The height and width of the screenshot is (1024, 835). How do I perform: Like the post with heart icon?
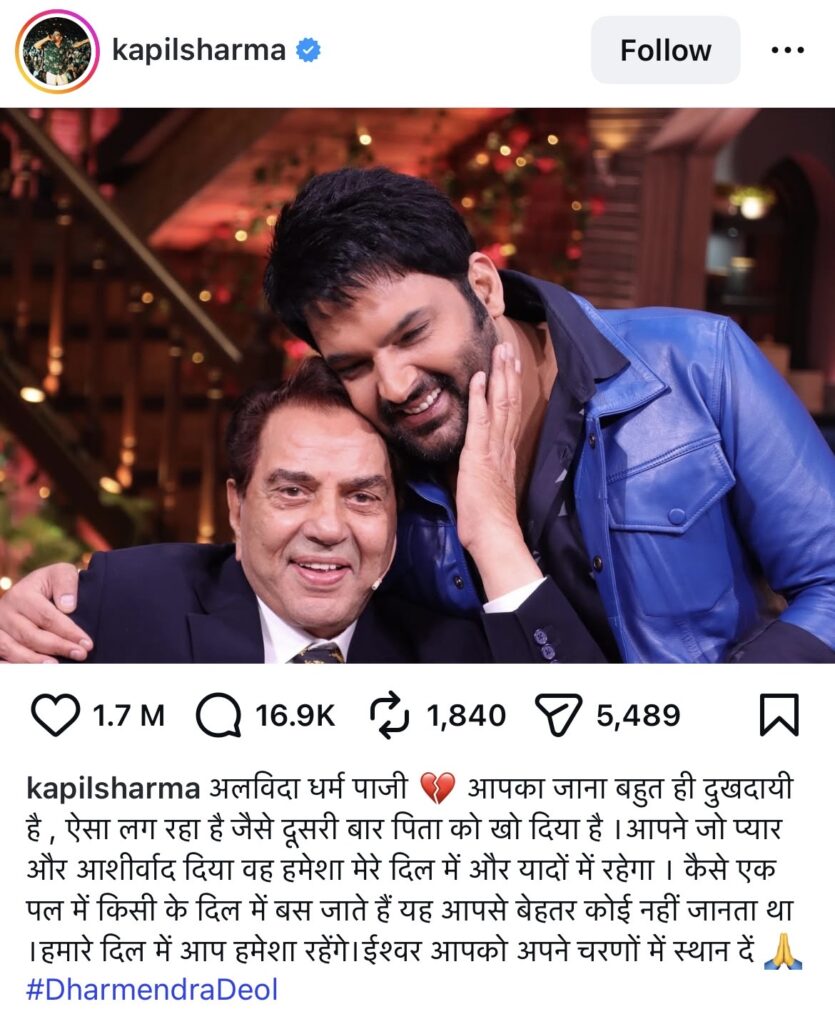[x=55, y=715]
